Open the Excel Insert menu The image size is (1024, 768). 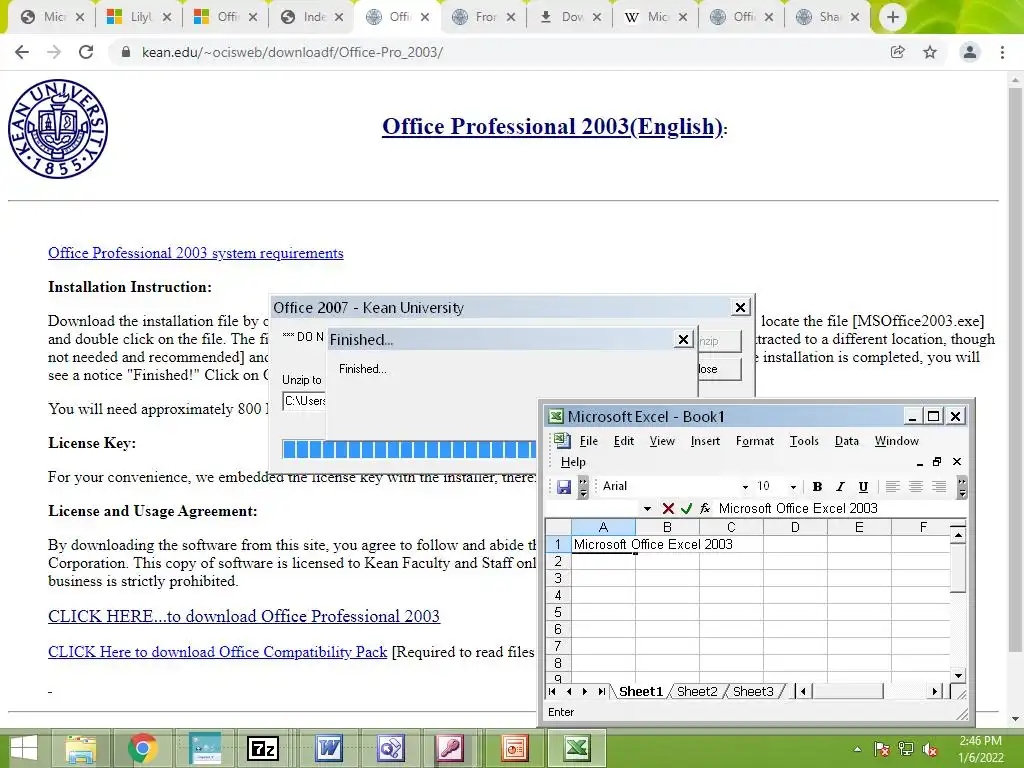705,441
